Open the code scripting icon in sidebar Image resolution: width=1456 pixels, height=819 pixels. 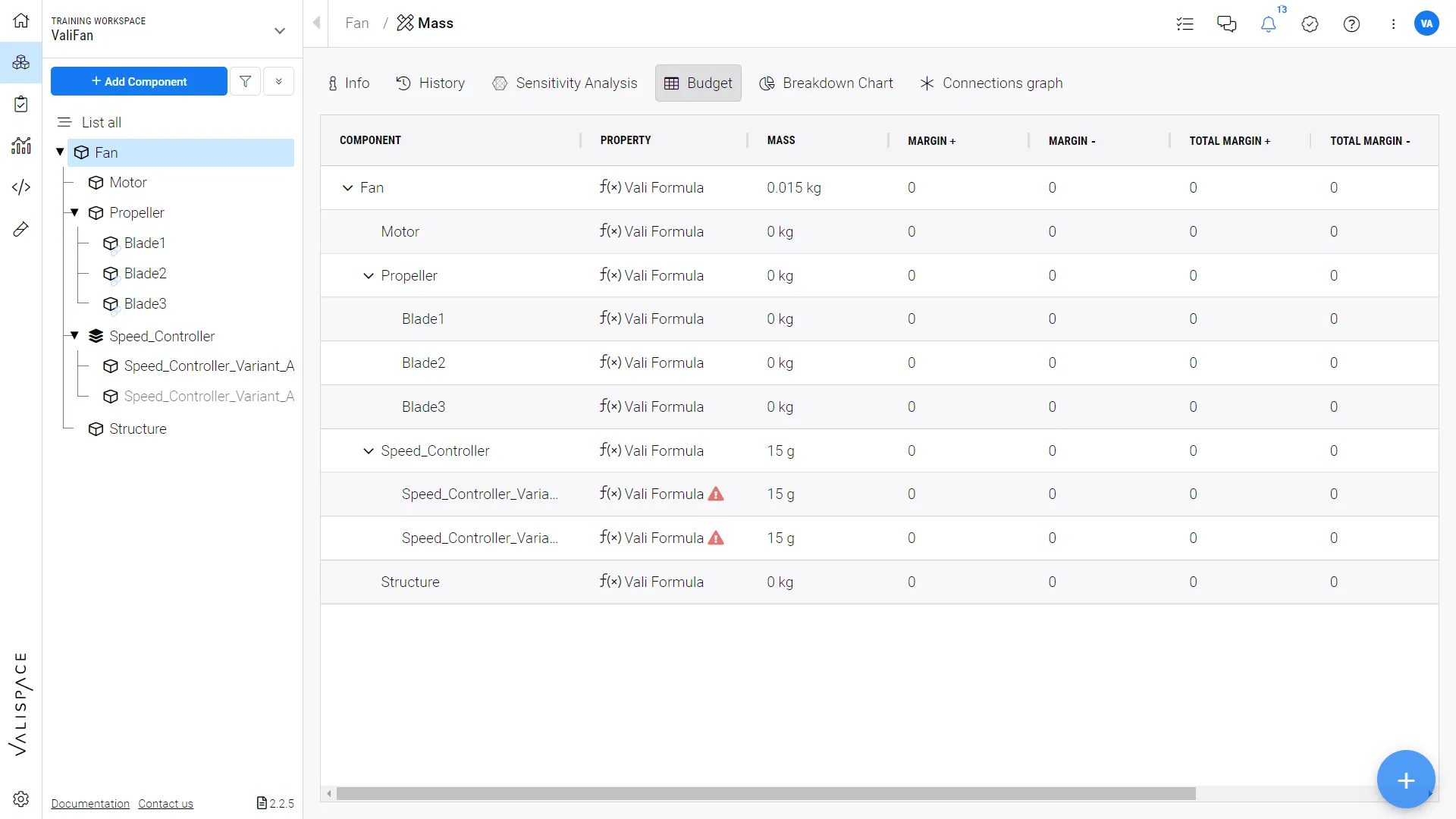coord(21,187)
